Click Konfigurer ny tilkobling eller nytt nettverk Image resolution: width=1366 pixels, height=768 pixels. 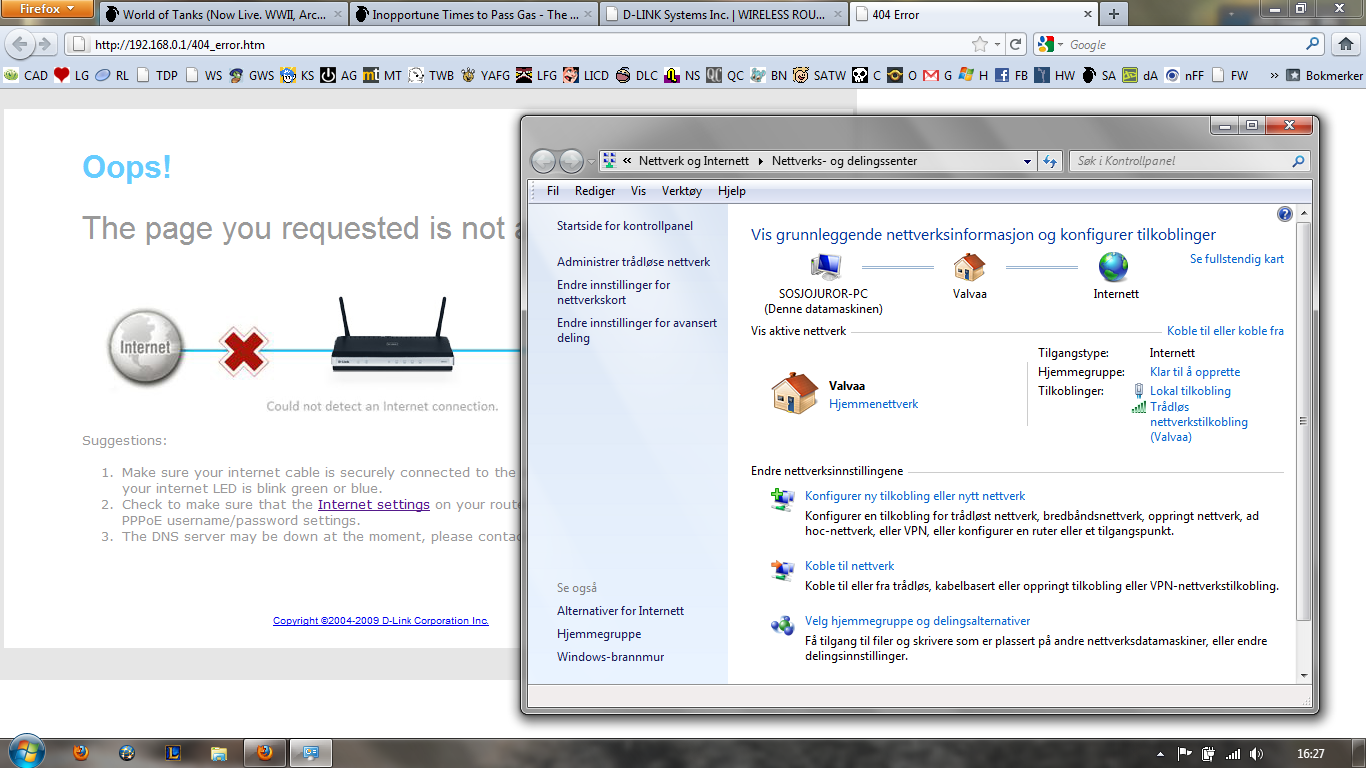click(915, 496)
